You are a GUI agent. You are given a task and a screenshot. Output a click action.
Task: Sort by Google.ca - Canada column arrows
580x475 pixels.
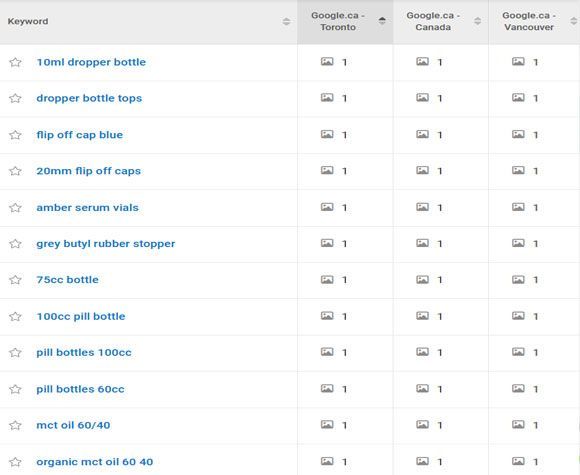pyautogui.click(x=478, y=21)
